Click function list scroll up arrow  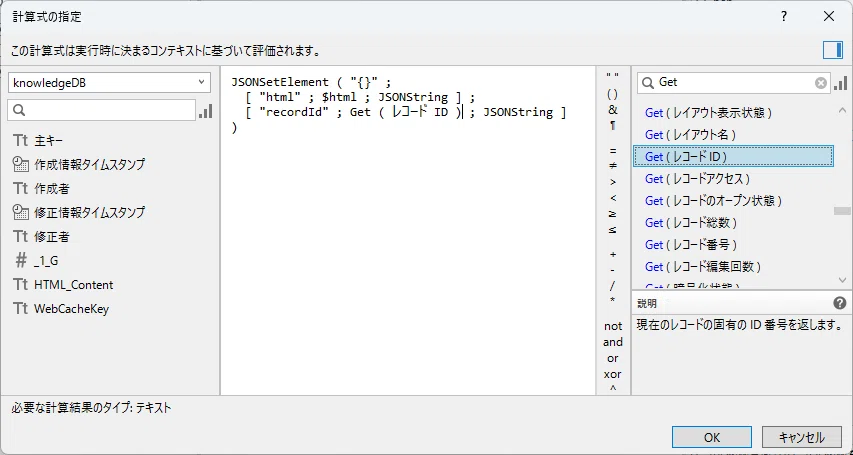(x=843, y=110)
